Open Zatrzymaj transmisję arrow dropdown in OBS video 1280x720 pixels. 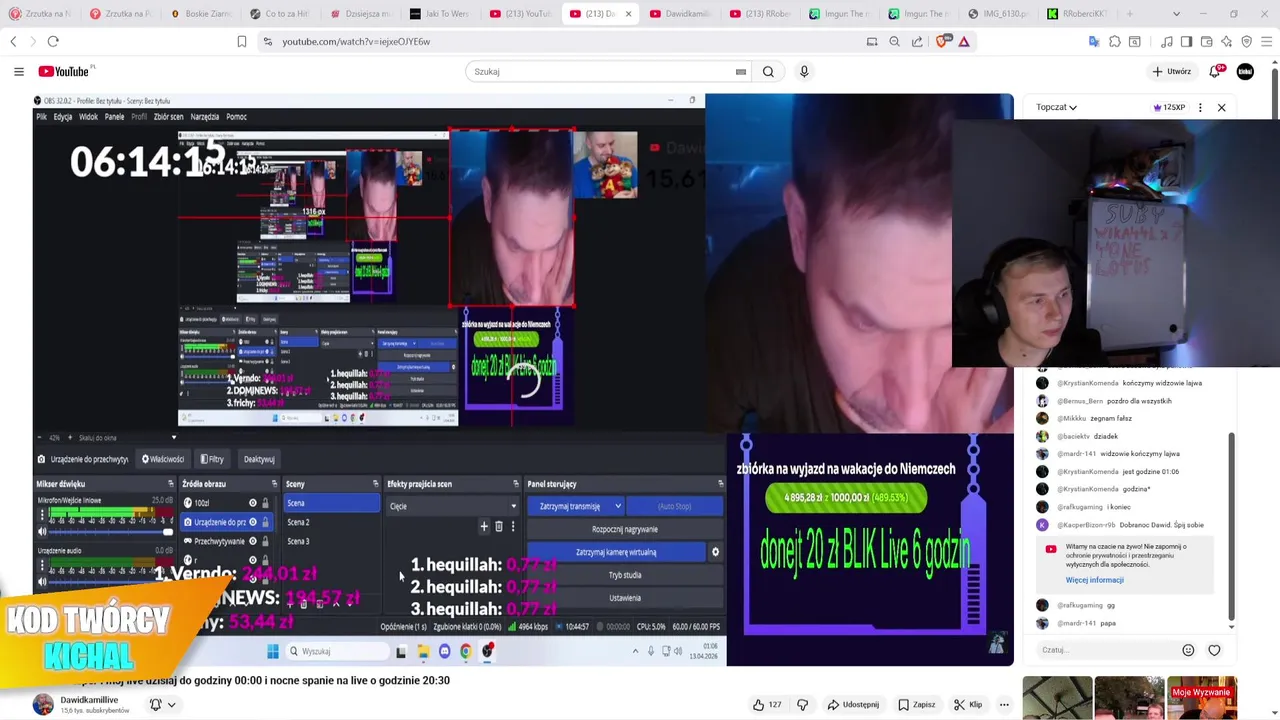618,506
